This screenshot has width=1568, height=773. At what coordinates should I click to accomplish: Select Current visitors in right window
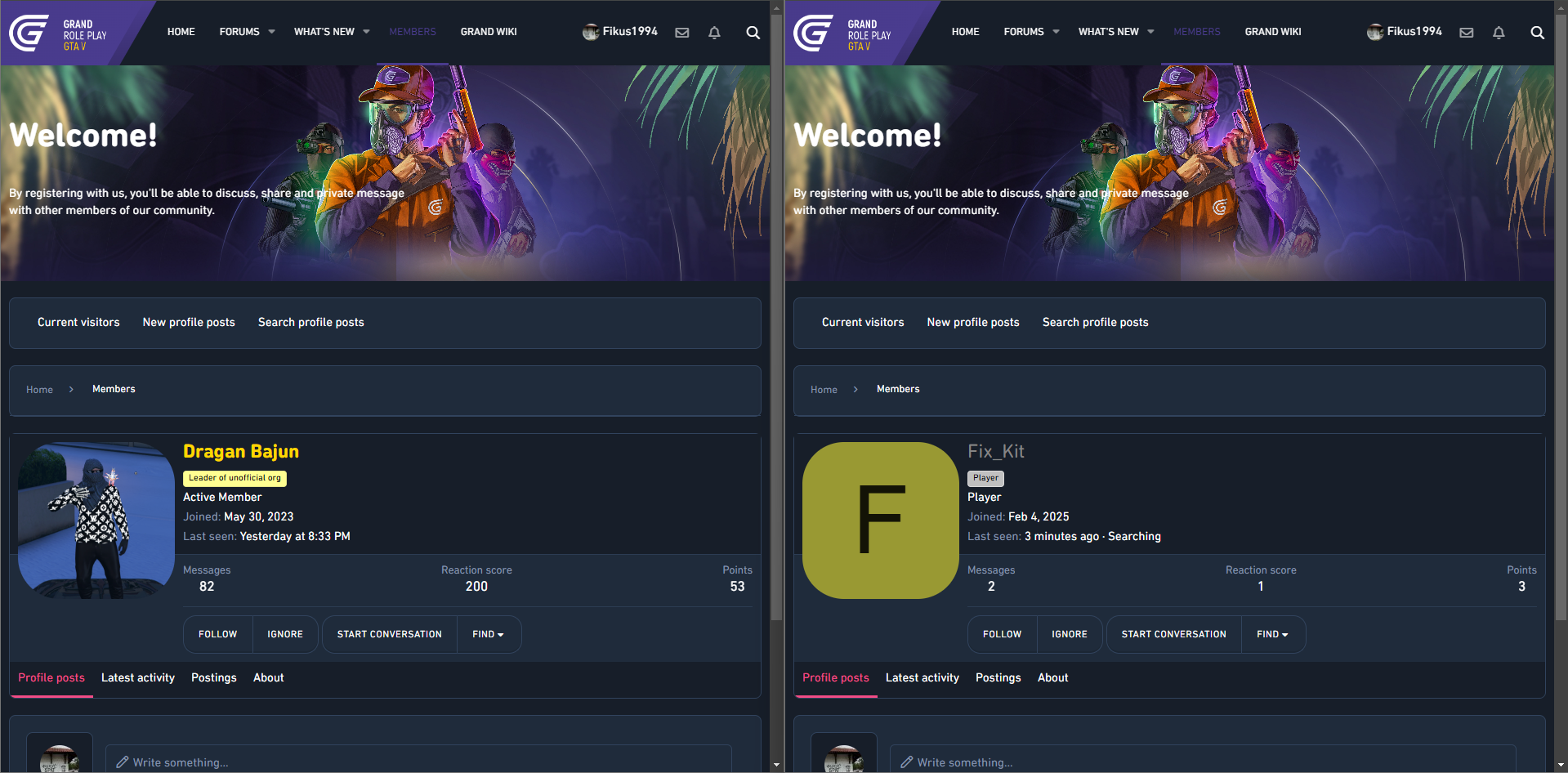(863, 322)
